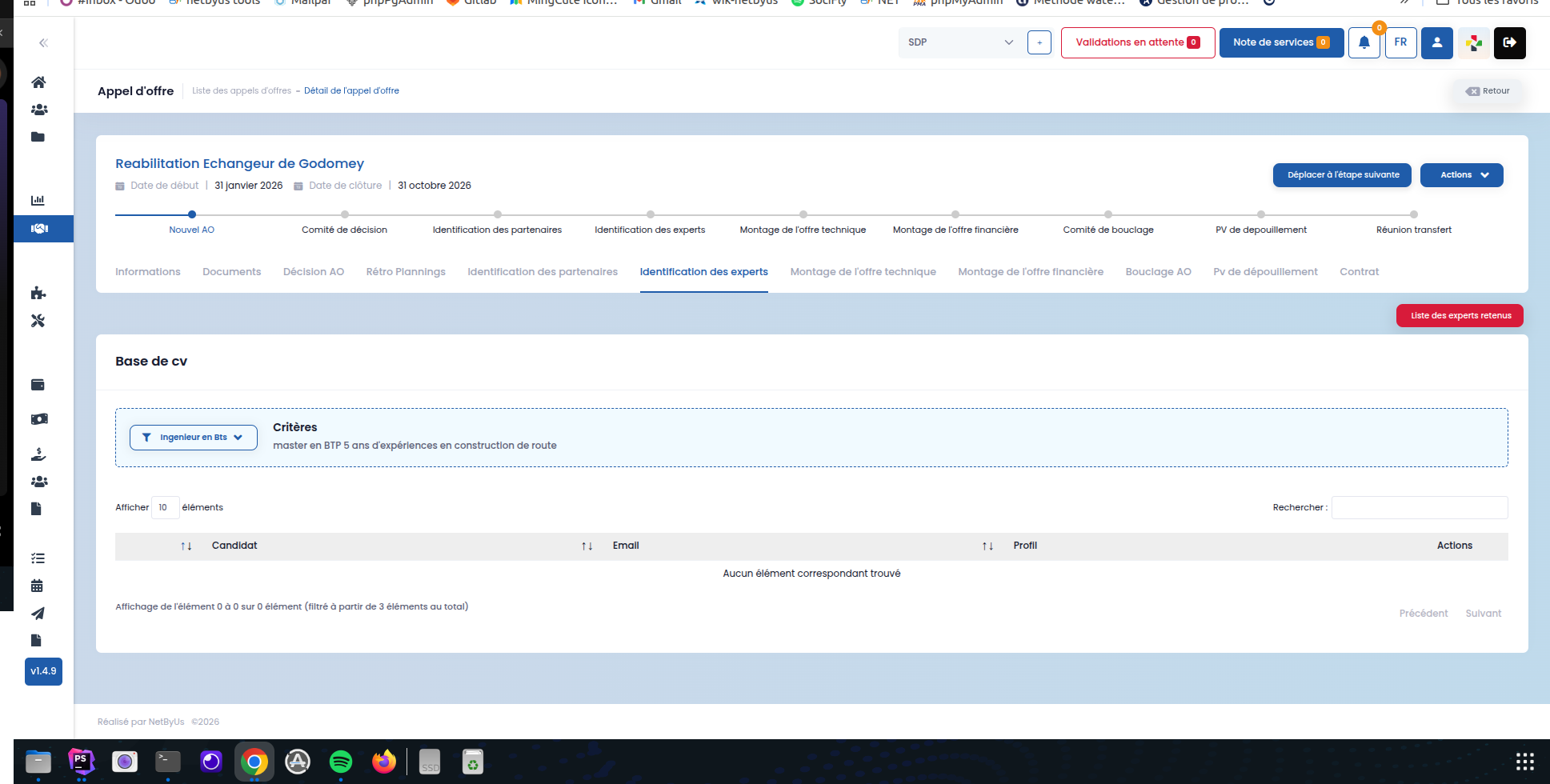Screen dimensions: 1550x784
Task: Select the Comité de décision step marker
Action: click(x=345, y=214)
